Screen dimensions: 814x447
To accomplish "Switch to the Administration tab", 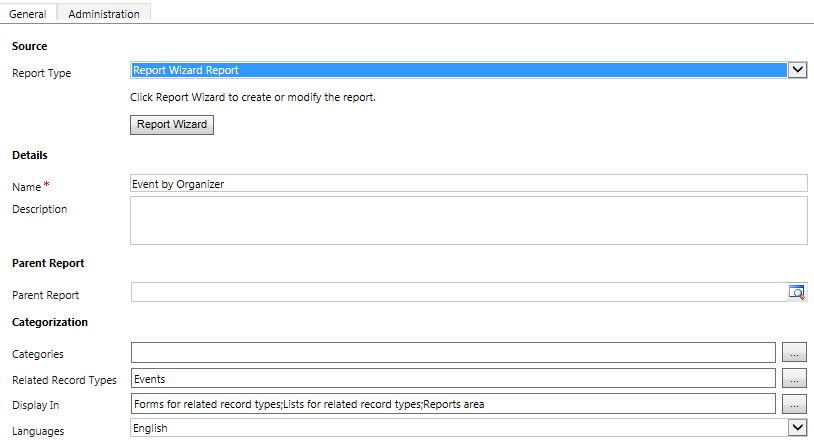I will (x=103, y=13).
